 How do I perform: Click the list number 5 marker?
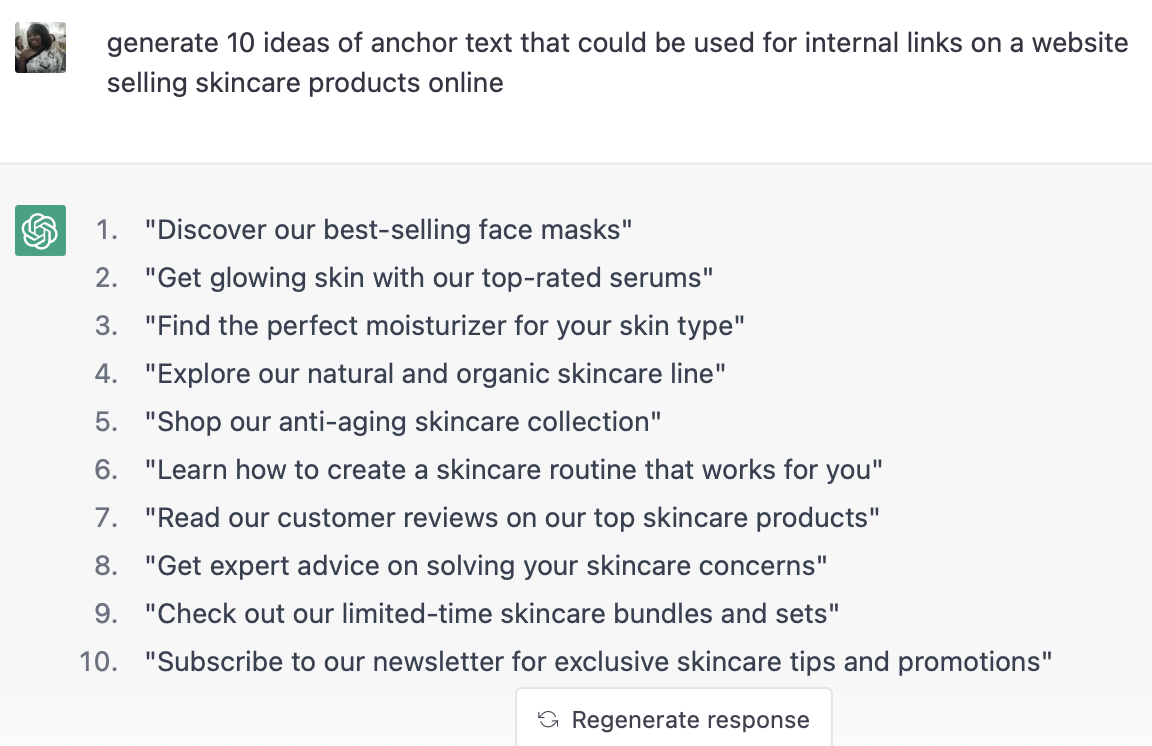click(106, 422)
